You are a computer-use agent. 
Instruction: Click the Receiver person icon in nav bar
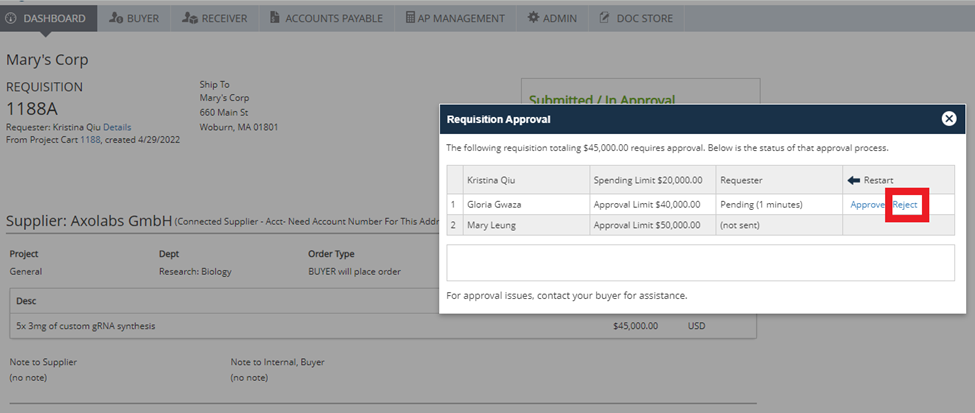coord(190,18)
